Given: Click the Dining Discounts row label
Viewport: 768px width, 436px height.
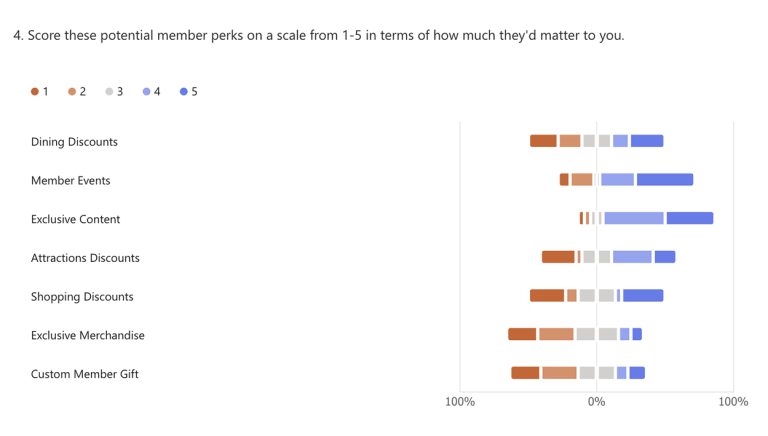Looking at the screenshot, I should [x=74, y=142].
